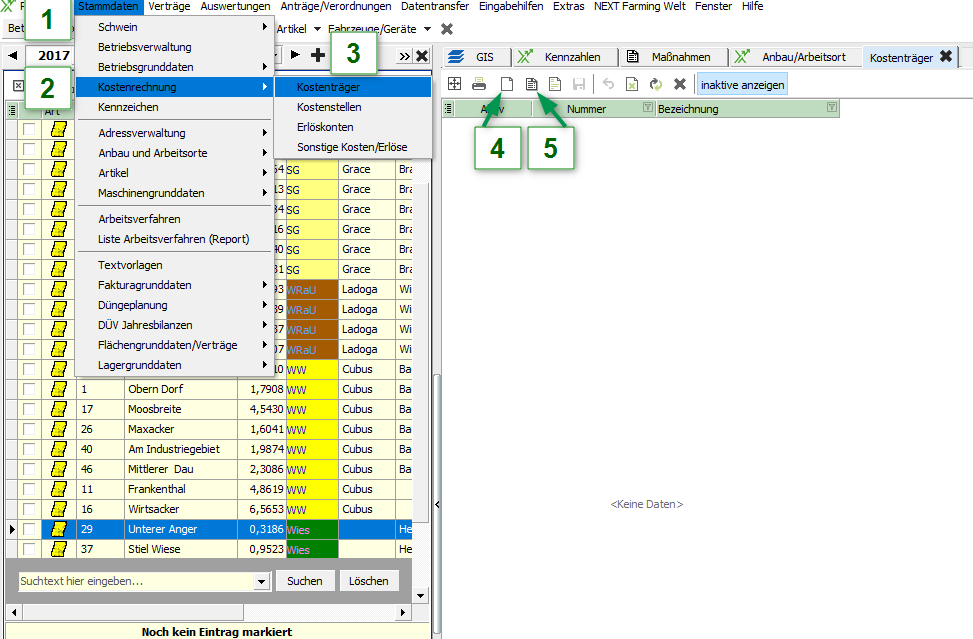Open the search text dropdown arrow

262,581
